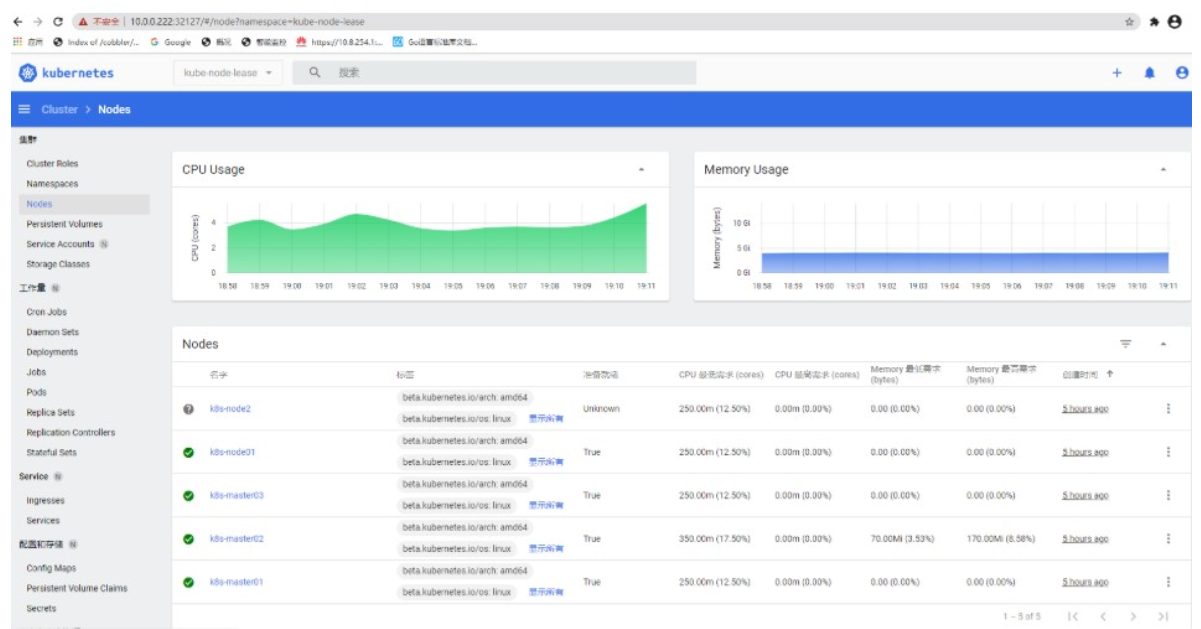The height and width of the screenshot is (629, 1201).
Task: Open the three-dot actions menu for k8s-node2
Action: click(1168, 409)
